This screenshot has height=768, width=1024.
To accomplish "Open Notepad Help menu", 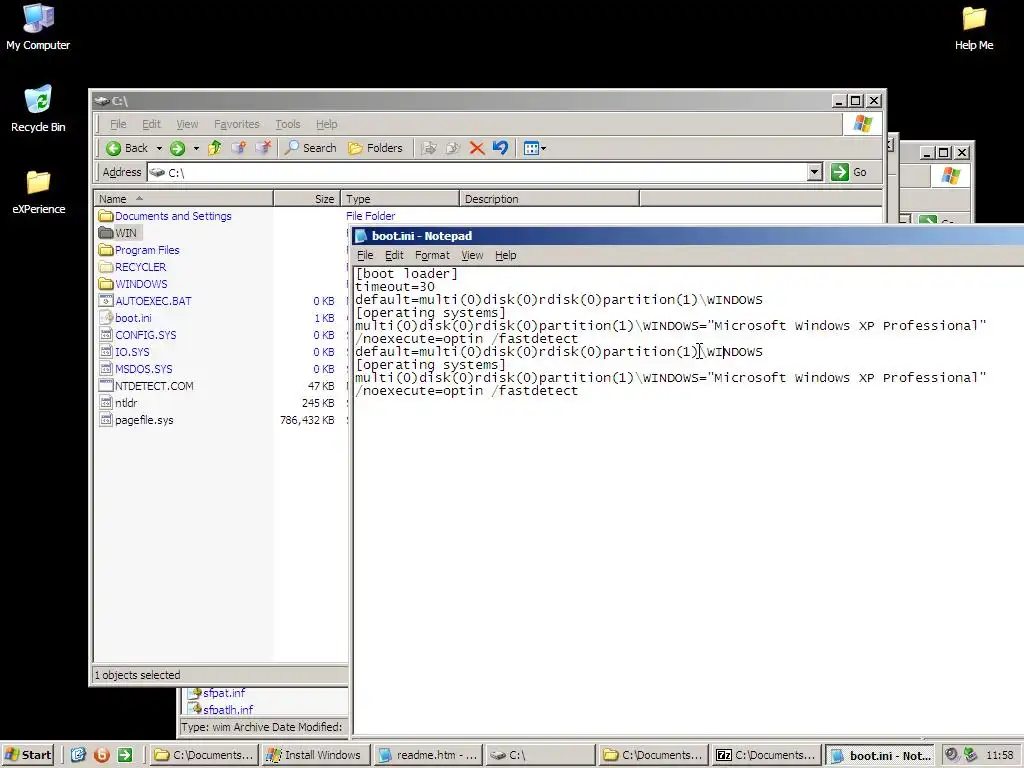I will [x=505, y=255].
